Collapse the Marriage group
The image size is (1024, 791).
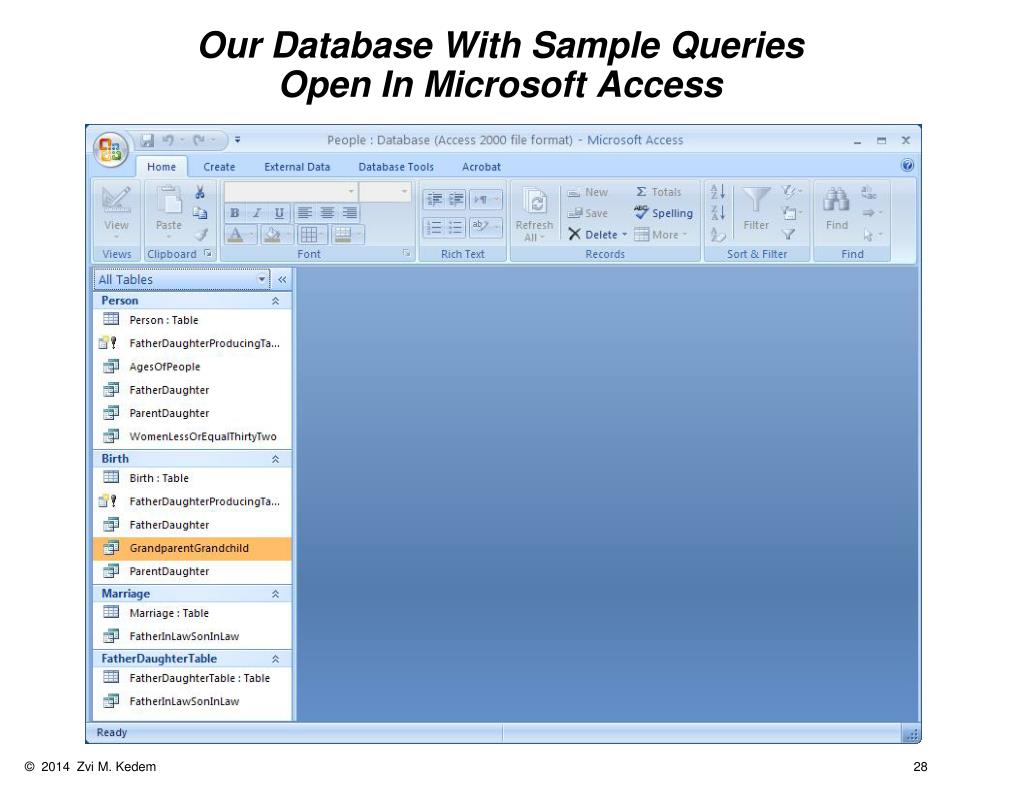[276, 594]
